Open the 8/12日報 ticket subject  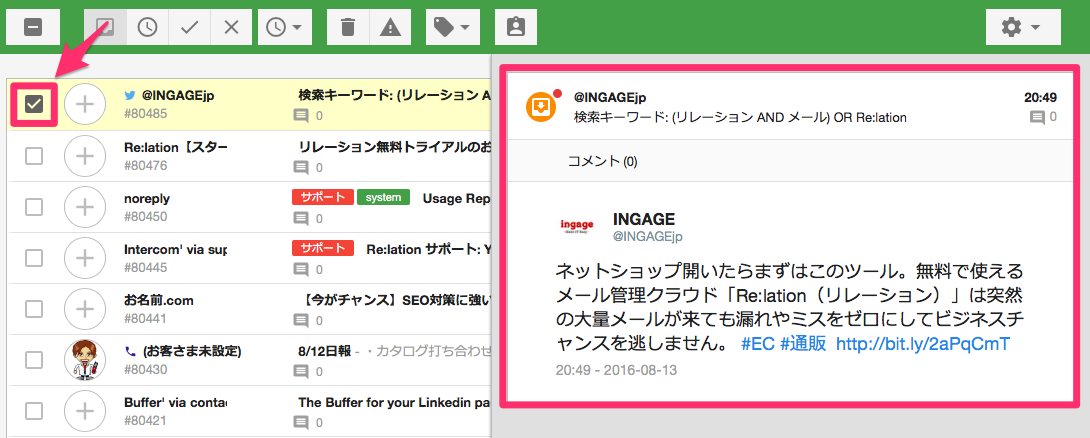click(x=324, y=351)
